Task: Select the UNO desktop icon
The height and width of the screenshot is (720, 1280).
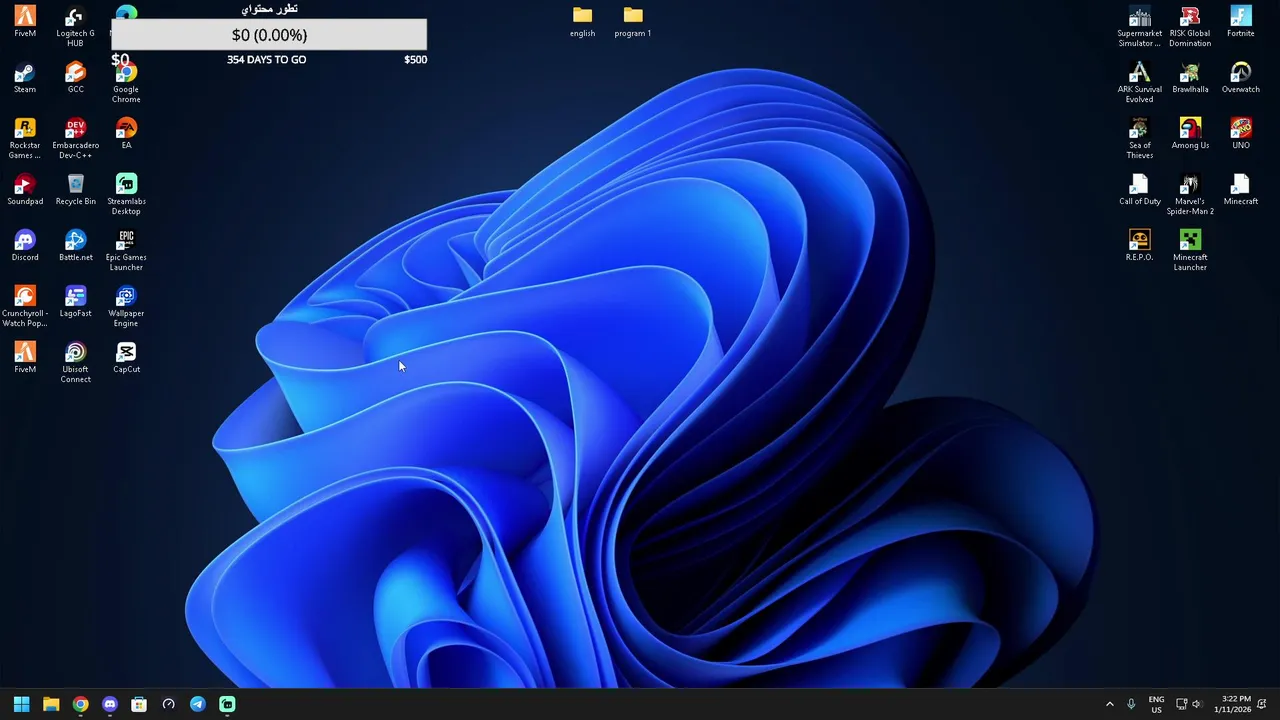Action: [1240, 134]
